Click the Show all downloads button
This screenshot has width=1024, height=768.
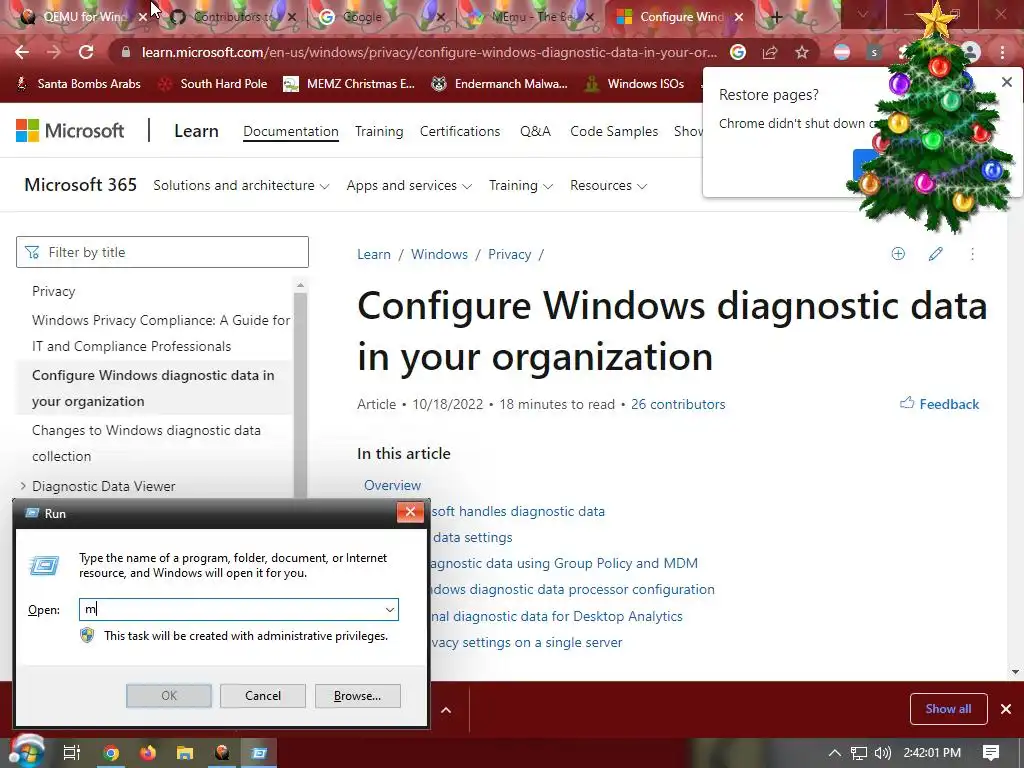[x=948, y=709]
